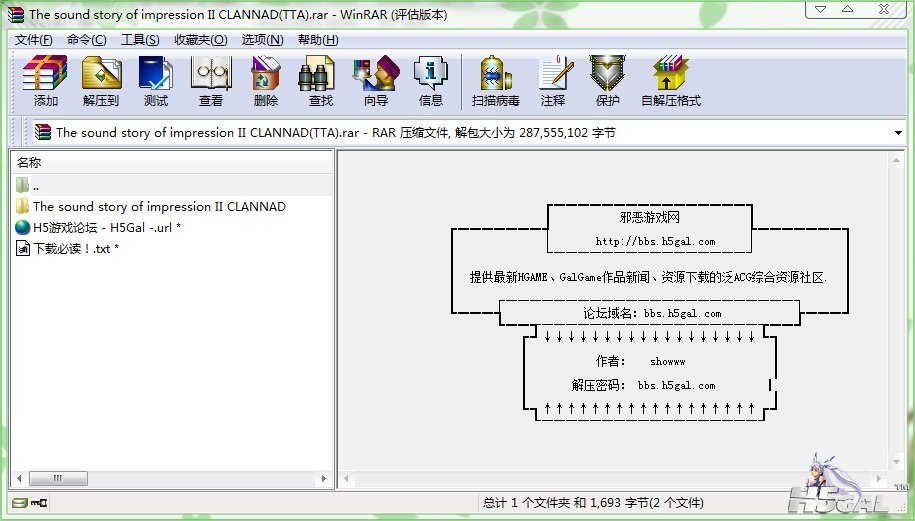
Task: Expand the archive path dropdown arrow
Action: click(x=898, y=132)
